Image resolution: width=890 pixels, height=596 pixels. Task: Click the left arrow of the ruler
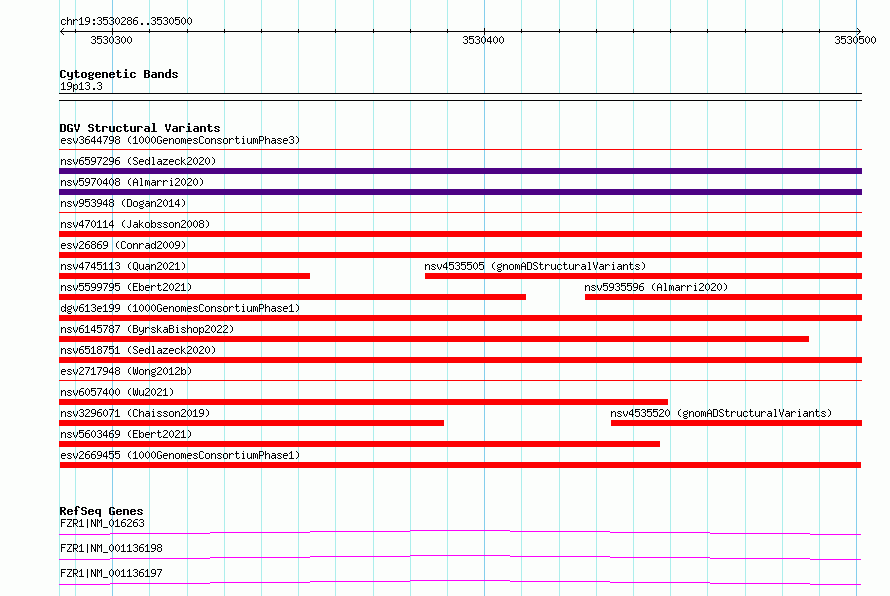click(x=62, y=31)
